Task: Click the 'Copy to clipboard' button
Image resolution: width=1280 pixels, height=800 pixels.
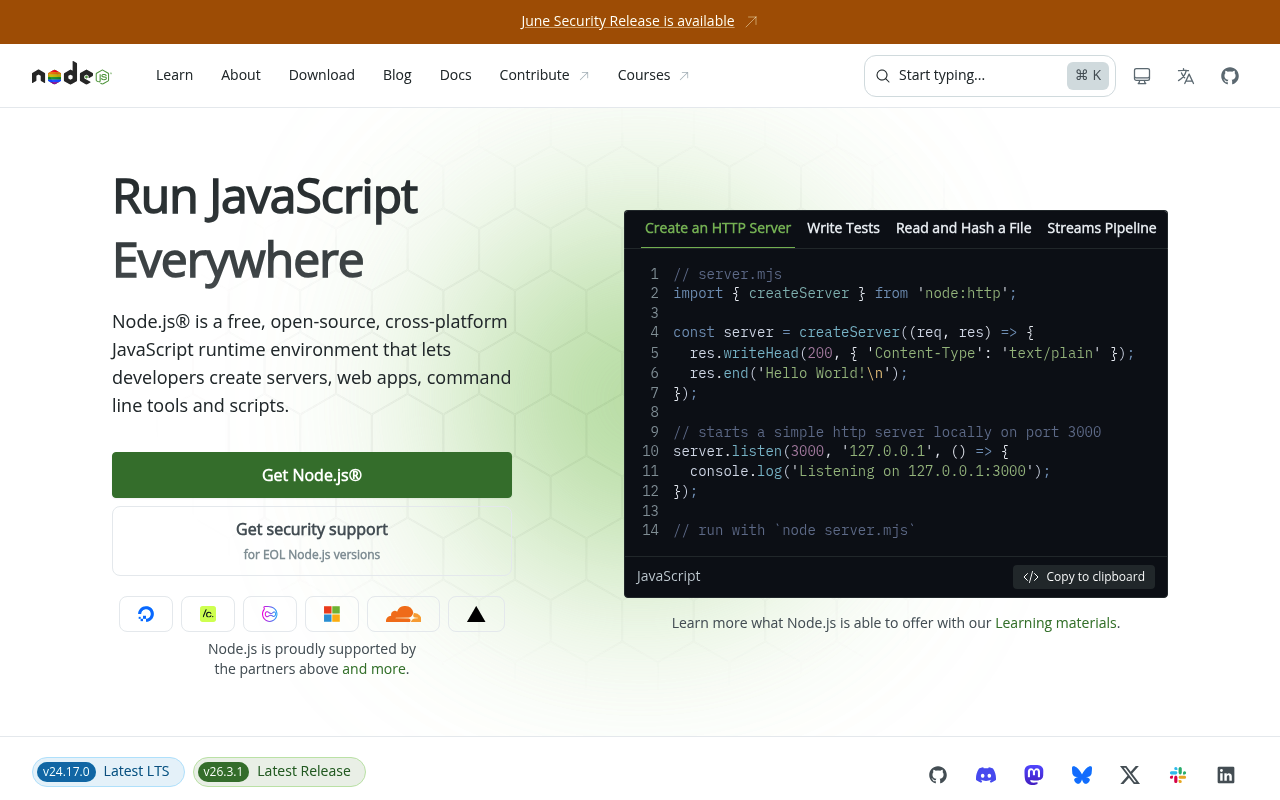Action: (x=1084, y=577)
